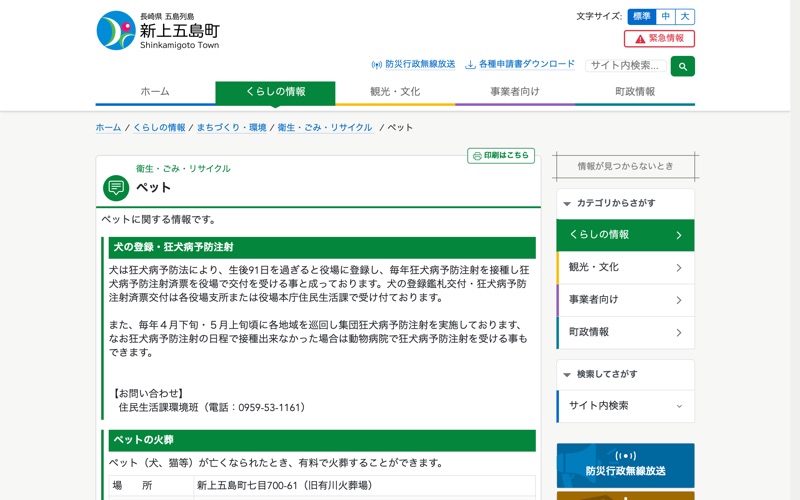Open 緊急情報 emergency information button
The image size is (800, 500).
[659, 39]
